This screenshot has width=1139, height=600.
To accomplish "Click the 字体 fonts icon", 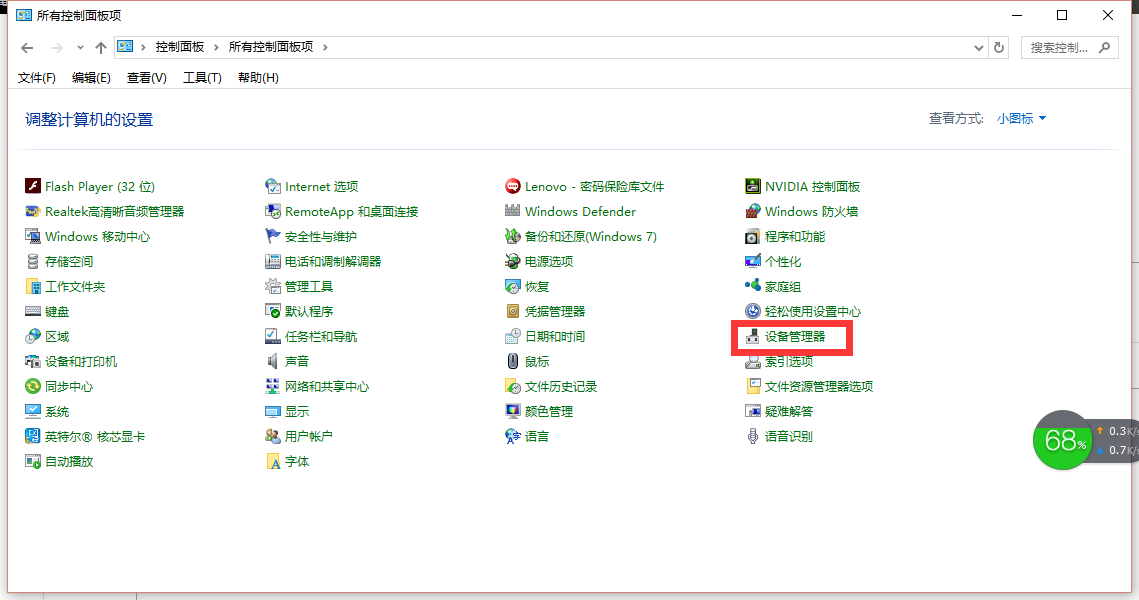I will (x=272, y=461).
